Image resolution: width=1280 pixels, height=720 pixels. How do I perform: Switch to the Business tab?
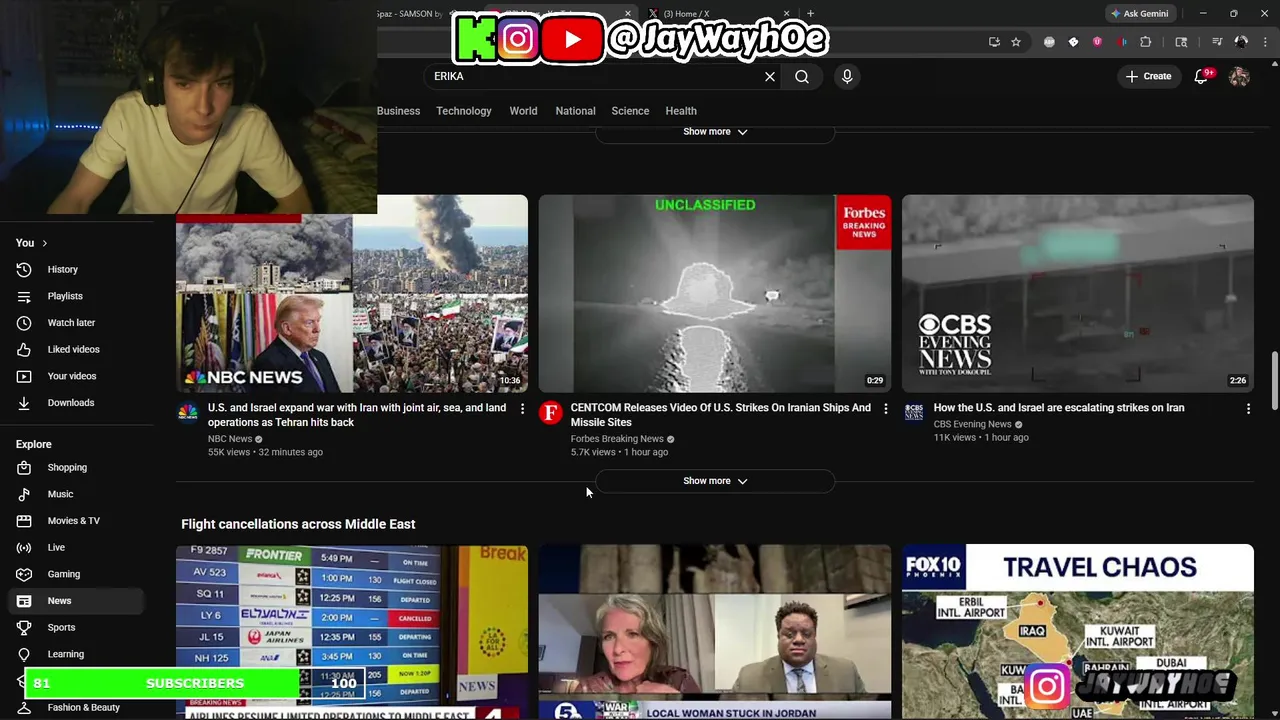(x=398, y=111)
